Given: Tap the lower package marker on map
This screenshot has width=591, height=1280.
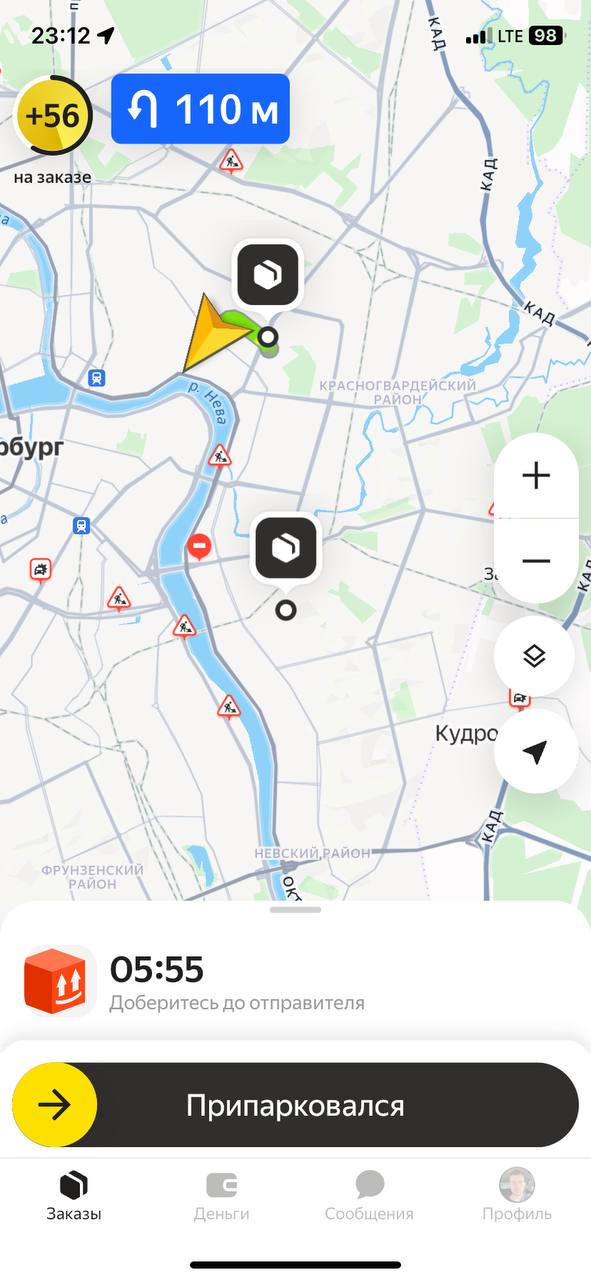Looking at the screenshot, I should [286, 548].
